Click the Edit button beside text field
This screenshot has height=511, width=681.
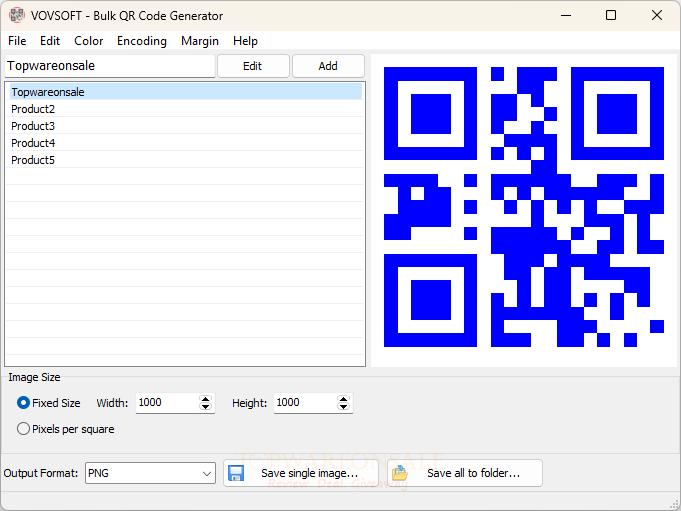(253, 66)
